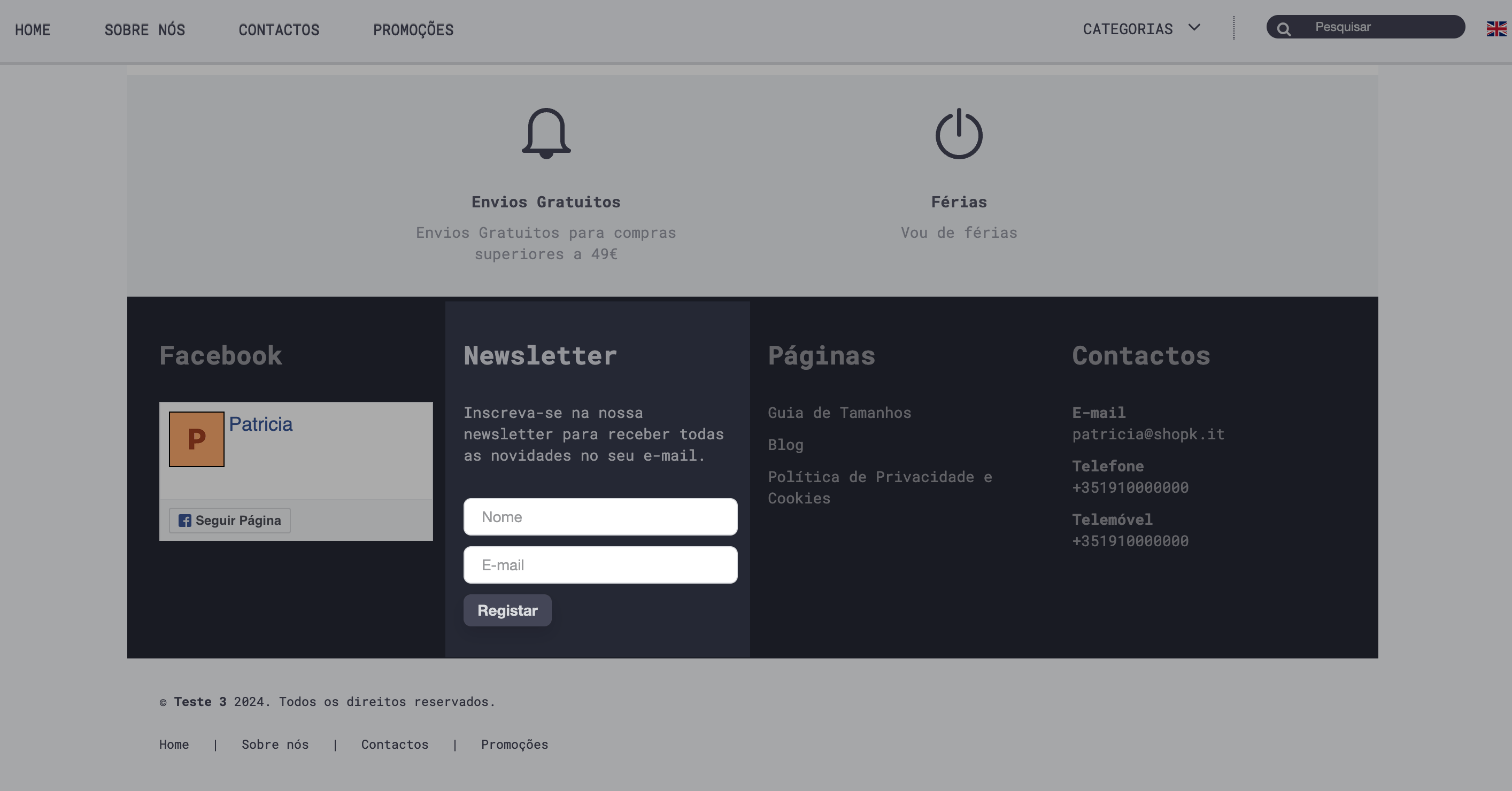Navigate to SOBRE NÓS in the header
Viewport: 1512px width, 791px height.
145,30
